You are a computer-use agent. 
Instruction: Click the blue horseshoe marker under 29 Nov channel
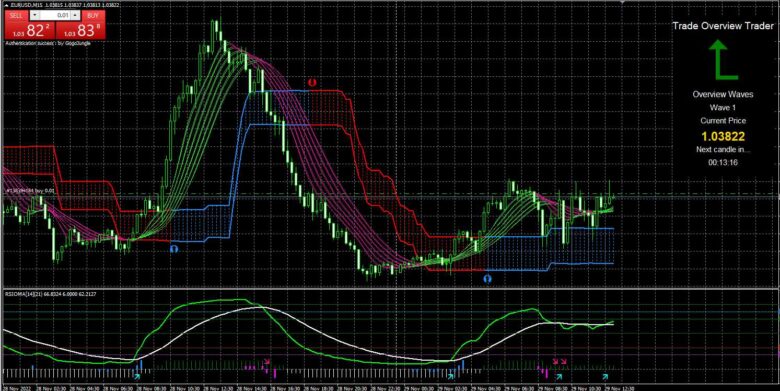(x=488, y=279)
